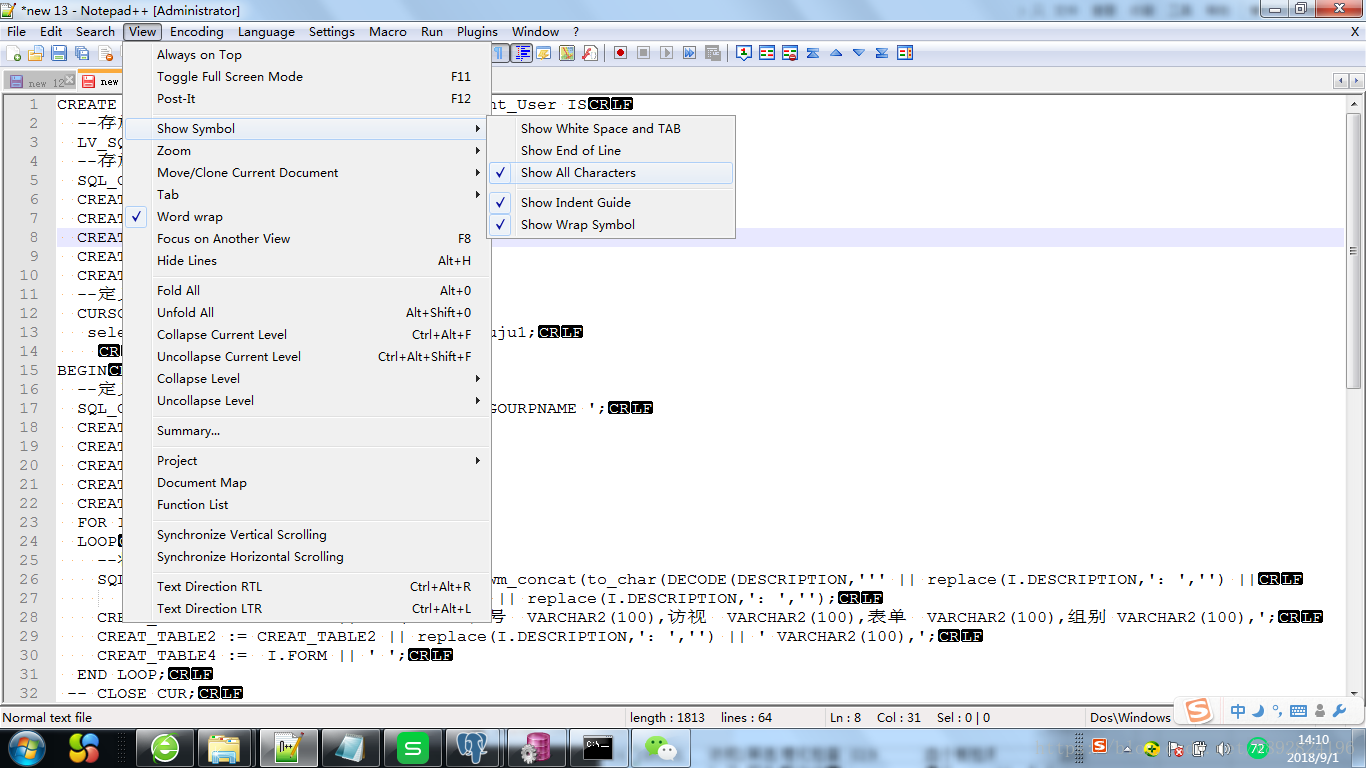Open the command prompt taskbar icon
The width and height of the screenshot is (1366, 768).
[597, 747]
